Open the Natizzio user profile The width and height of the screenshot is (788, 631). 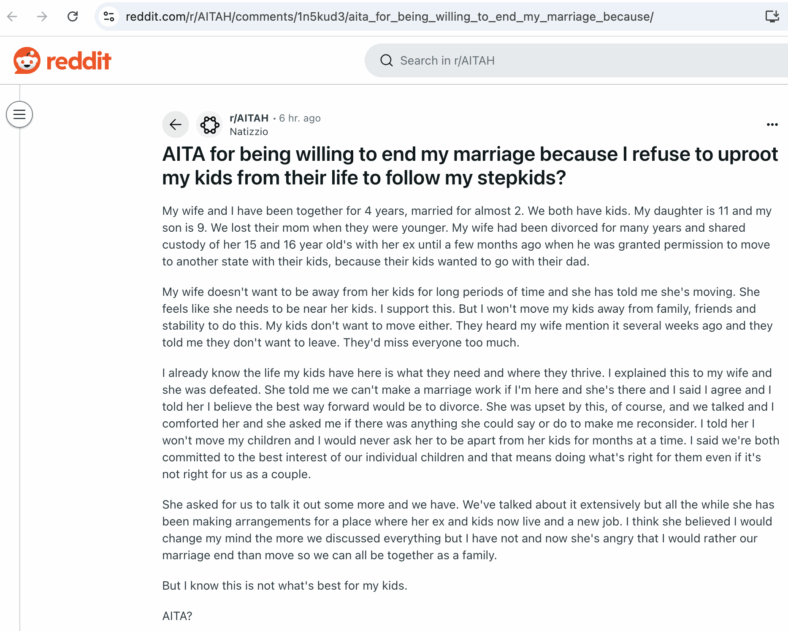(249, 132)
